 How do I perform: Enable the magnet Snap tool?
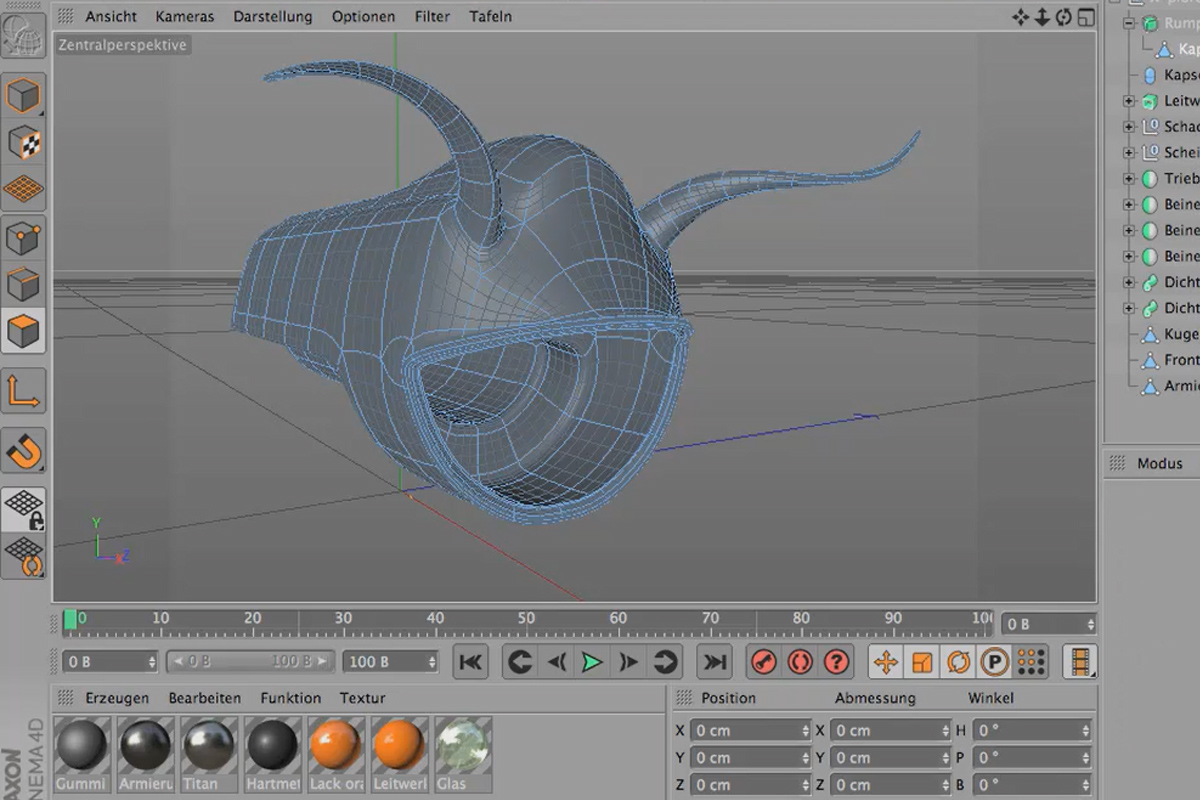pyautogui.click(x=23, y=451)
